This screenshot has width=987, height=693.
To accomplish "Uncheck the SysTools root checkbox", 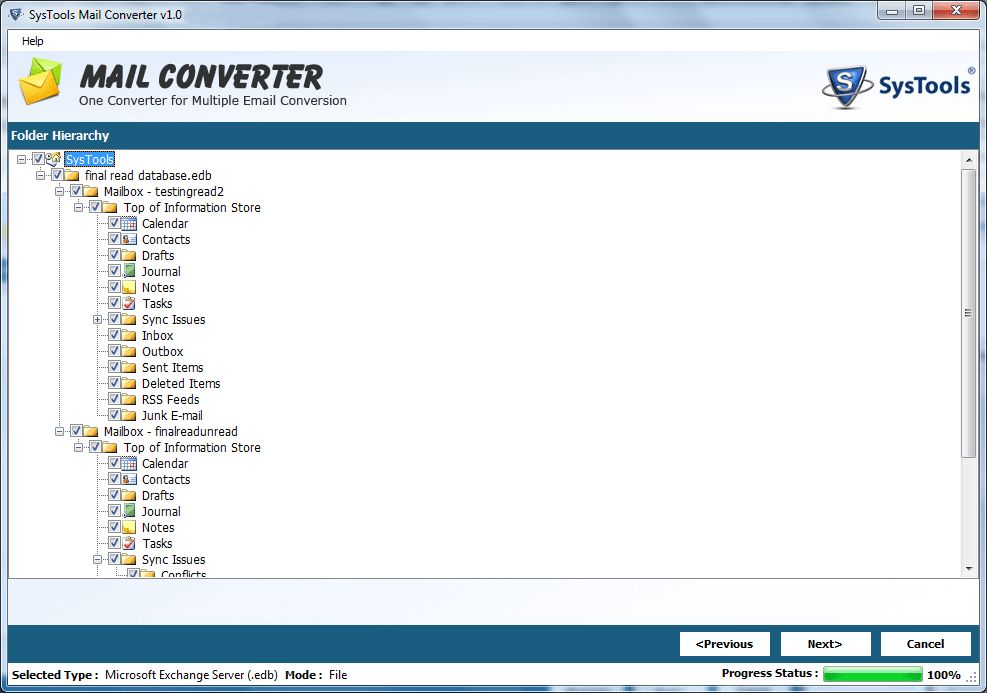I will click(x=38, y=159).
